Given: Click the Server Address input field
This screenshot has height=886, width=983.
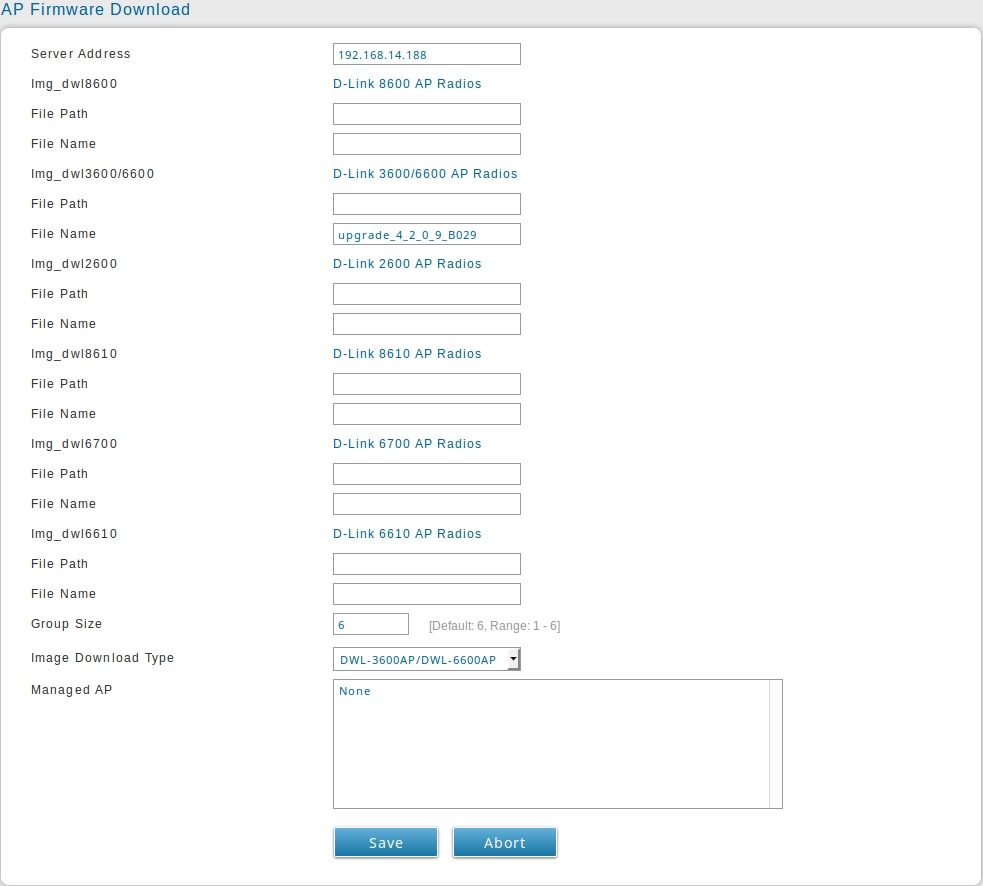Looking at the screenshot, I should coord(426,54).
